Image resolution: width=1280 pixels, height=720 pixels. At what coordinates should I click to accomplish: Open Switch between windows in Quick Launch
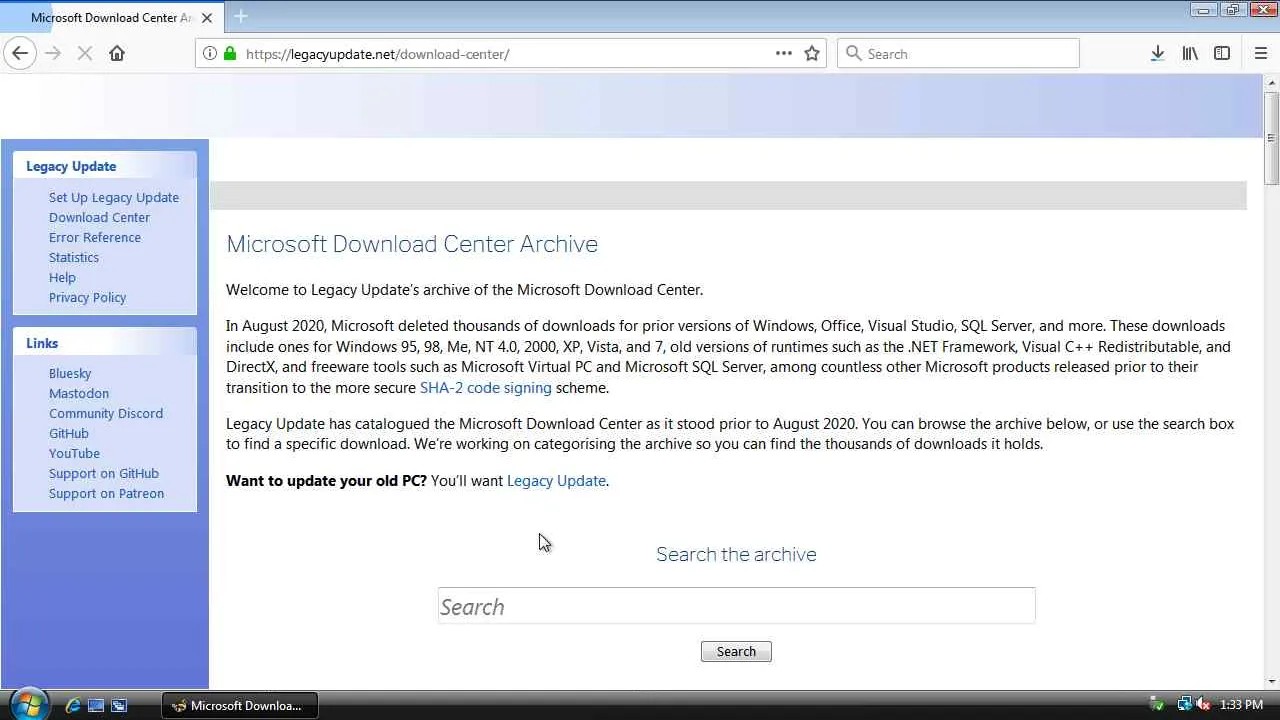click(118, 705)
